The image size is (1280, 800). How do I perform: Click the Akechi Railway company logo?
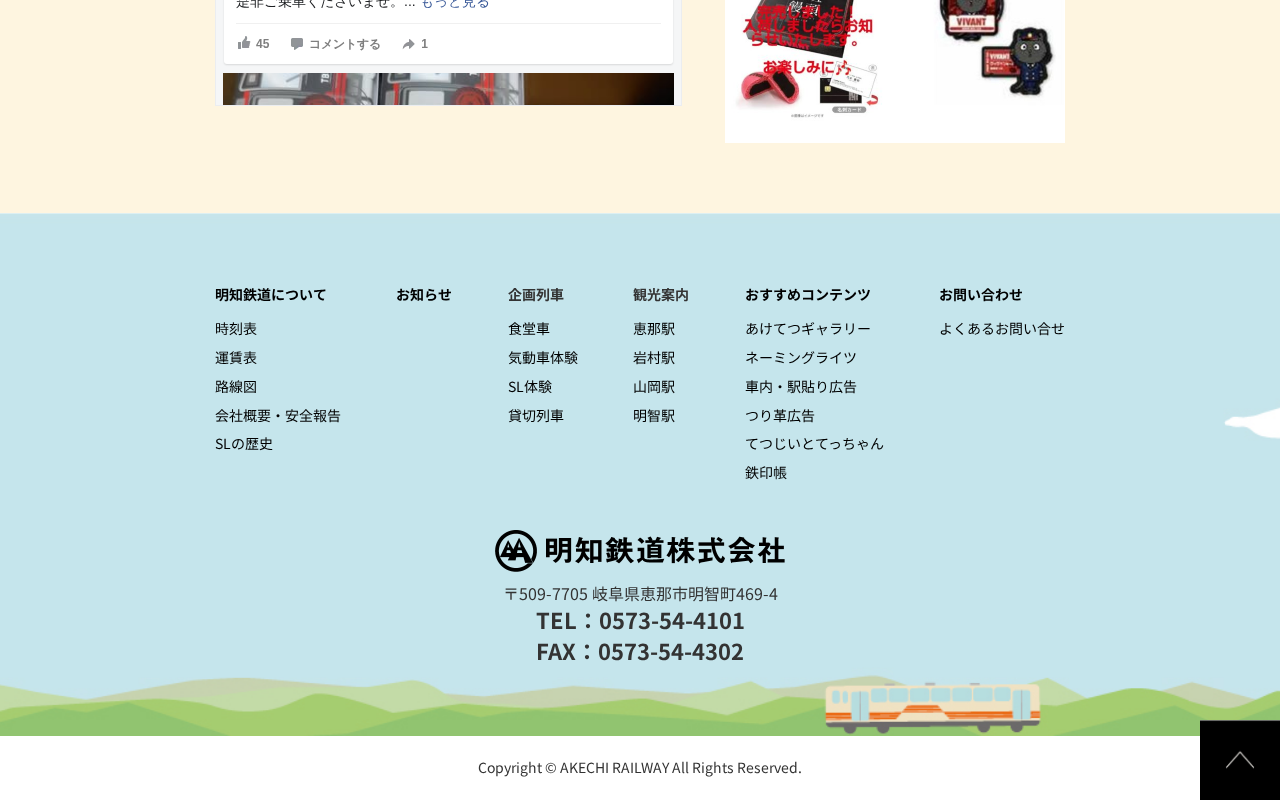pos(640,551)
